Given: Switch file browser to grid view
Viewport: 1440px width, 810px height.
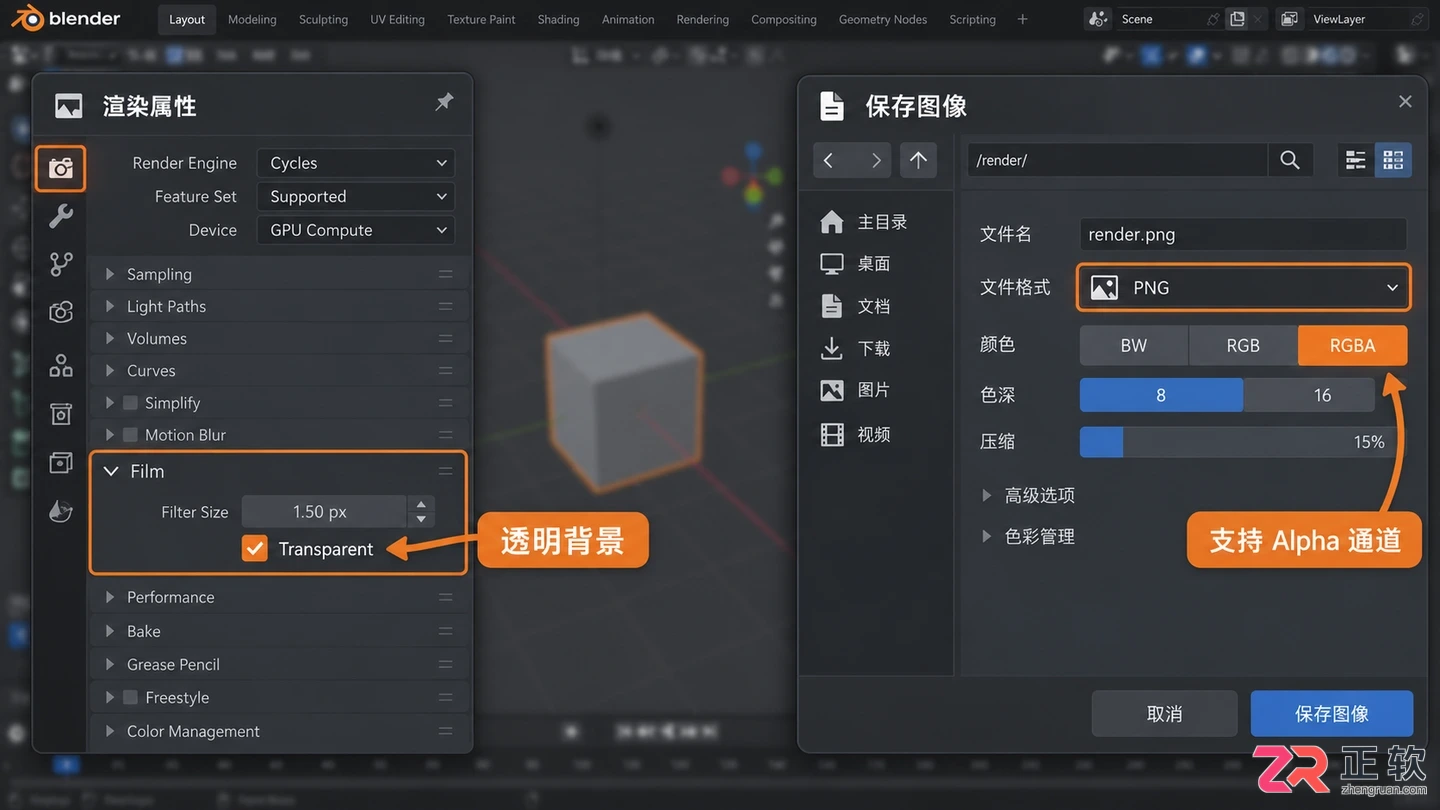Looking at the screenshot, I should tap(1393, 160).
